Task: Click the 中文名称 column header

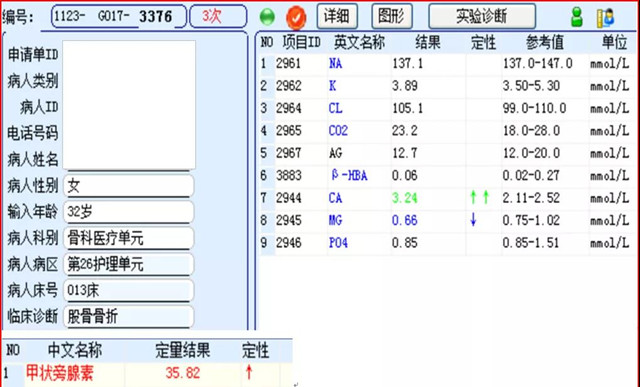Action: (75, 350)
